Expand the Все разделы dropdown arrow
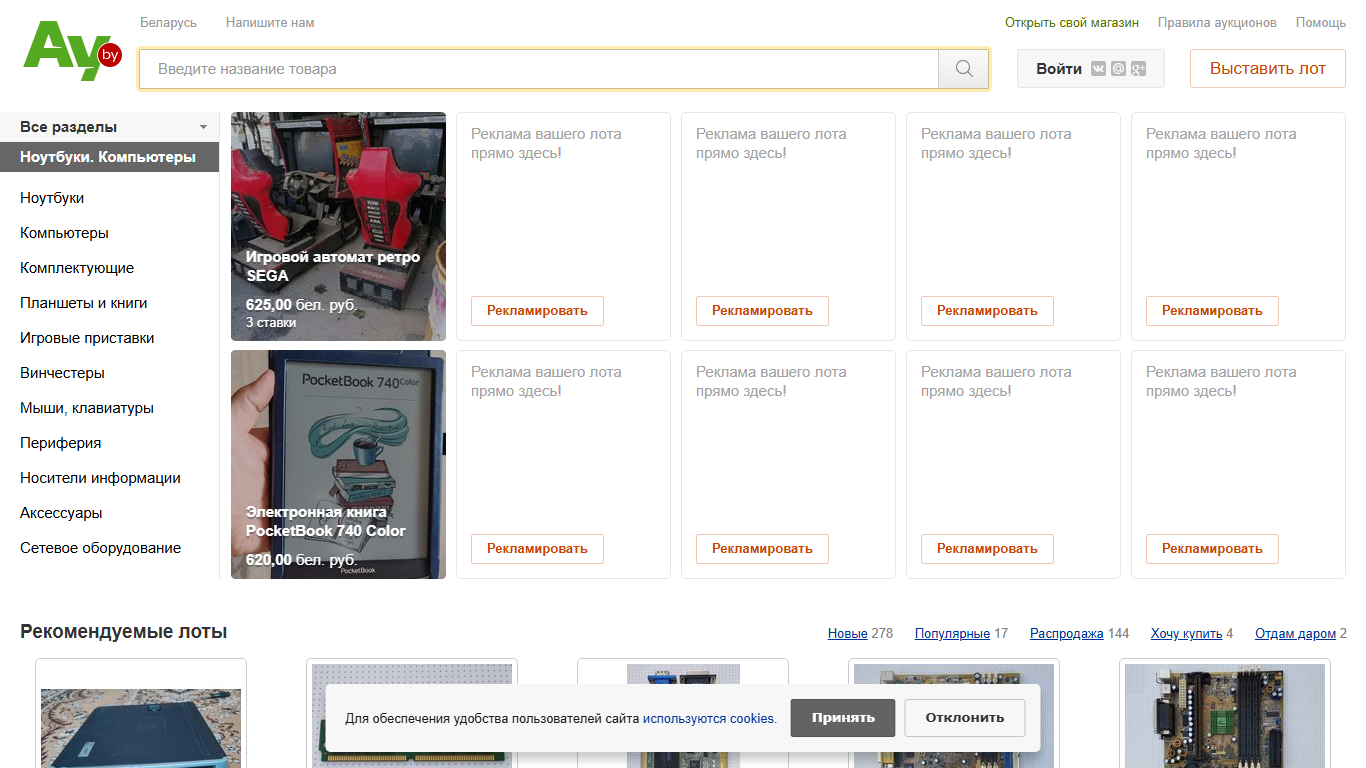The image size is (1366, 768). coord(203,127)
